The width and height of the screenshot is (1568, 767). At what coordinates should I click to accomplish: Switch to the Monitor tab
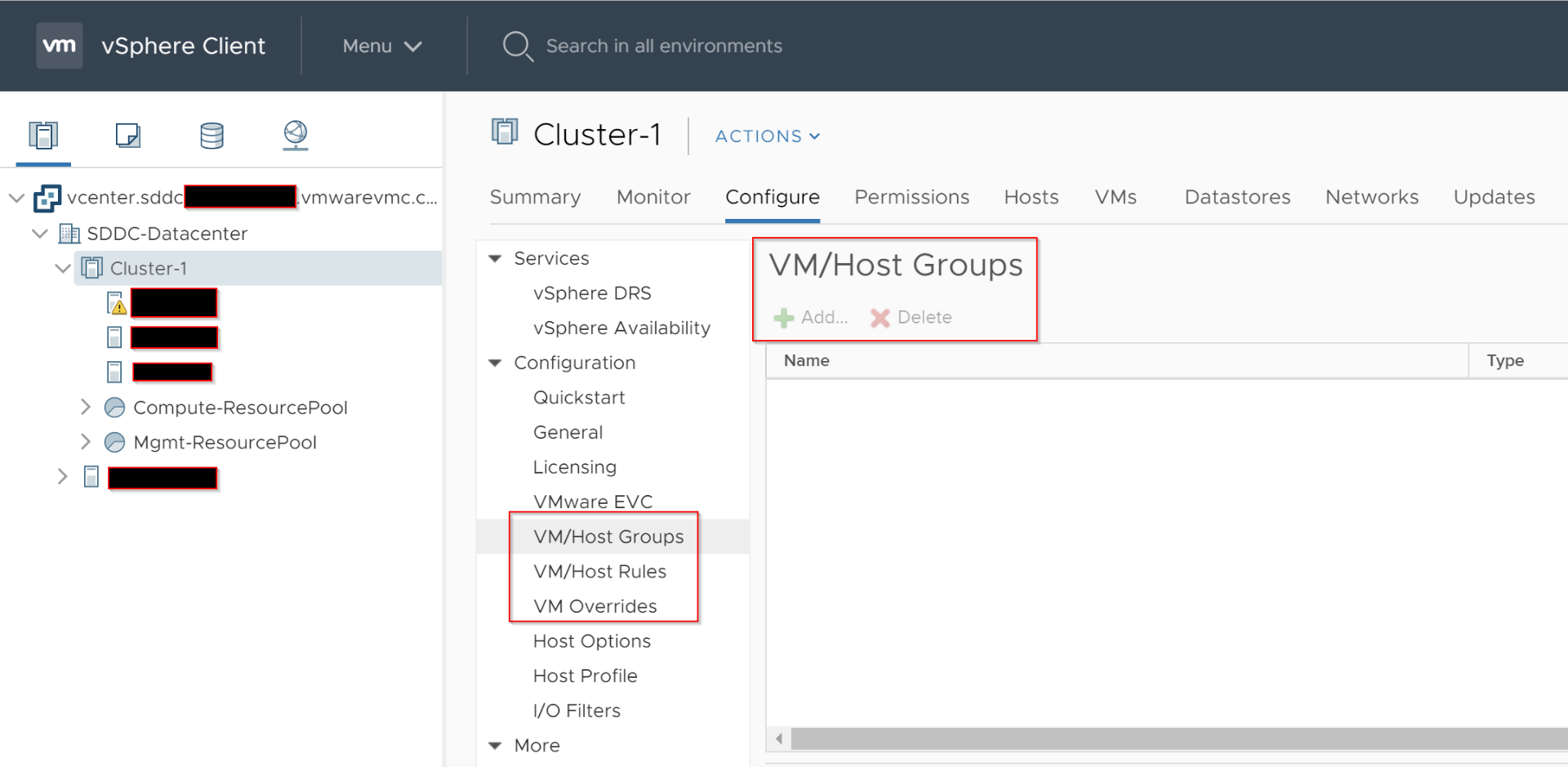tap(653, 197)
